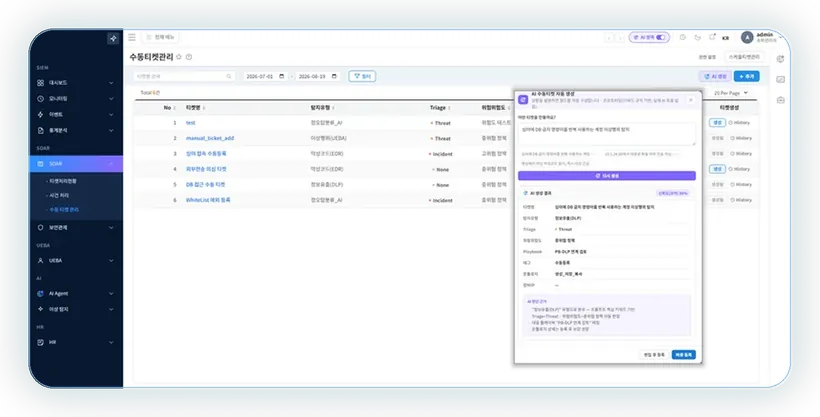Click the 모니터링 clock icon in the sidebar

point(40,98)
